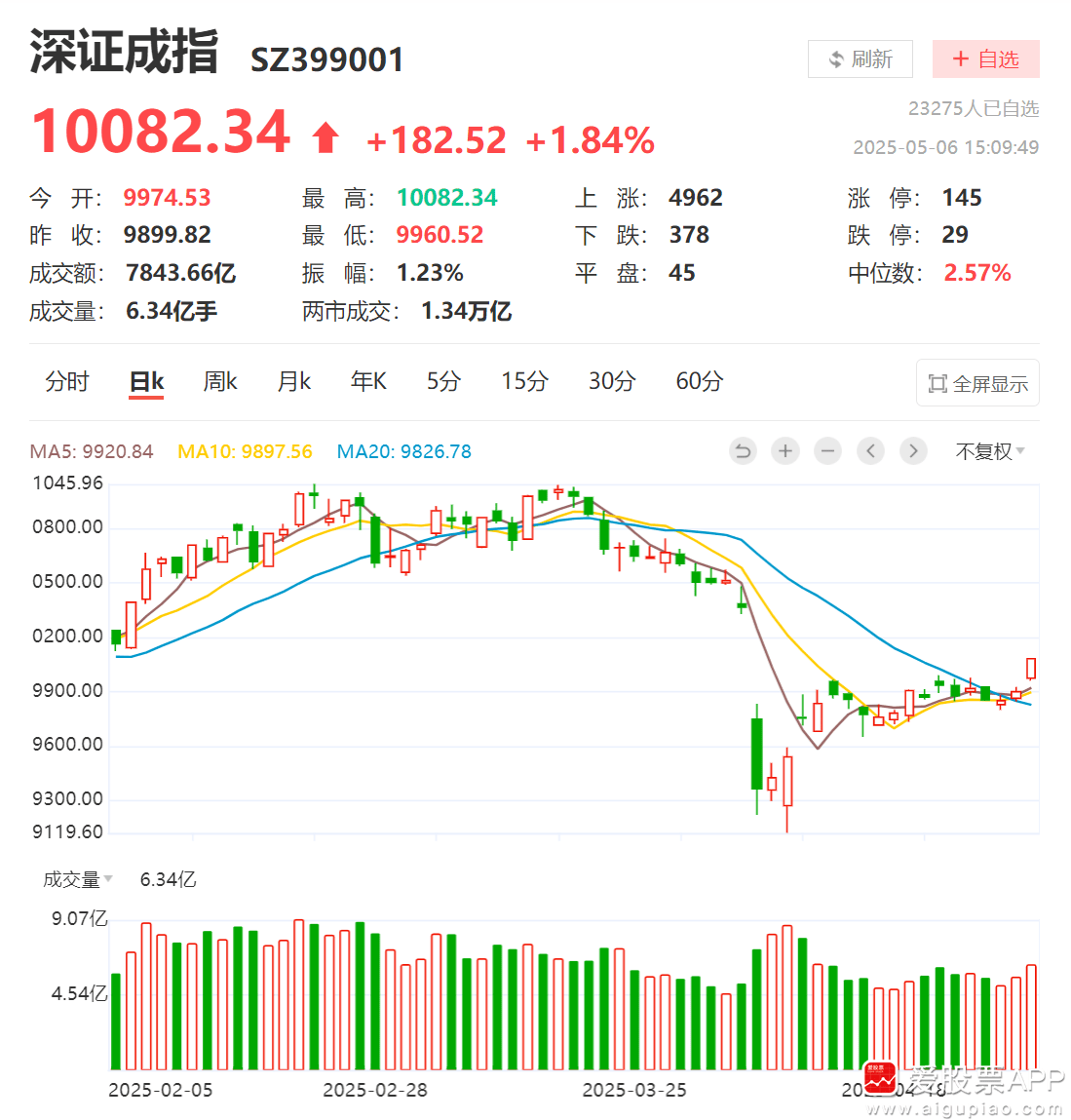Reset the chart with the undo arrow icon
Screen dimensions: 1071x1120
click(743, 450)
